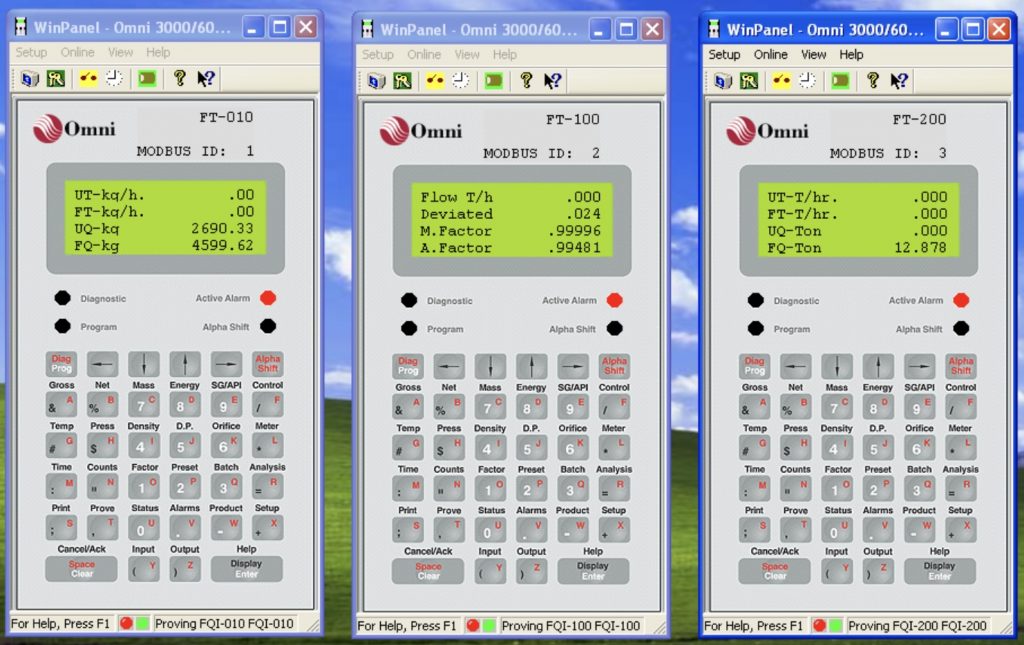
Task: Click the clock toolbar icon in FT-200 window
Action: 808,81
